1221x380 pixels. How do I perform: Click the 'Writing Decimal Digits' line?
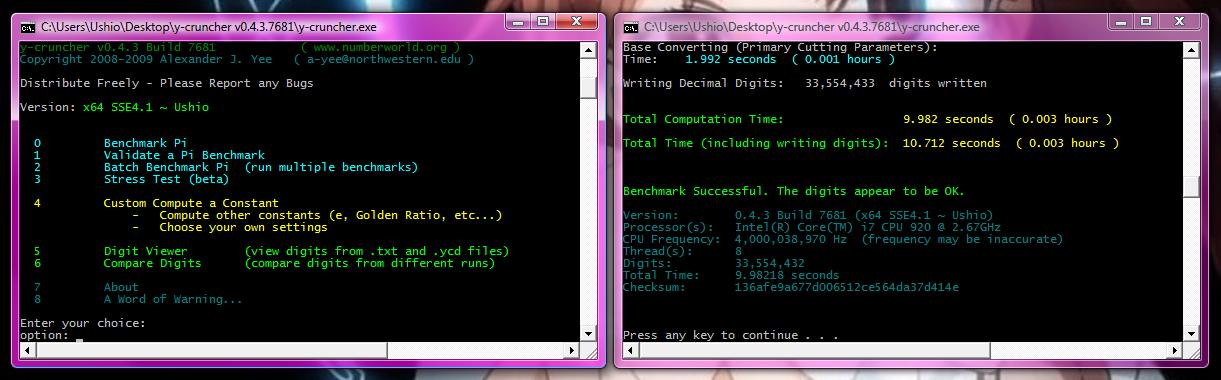(x=805, y=83)
